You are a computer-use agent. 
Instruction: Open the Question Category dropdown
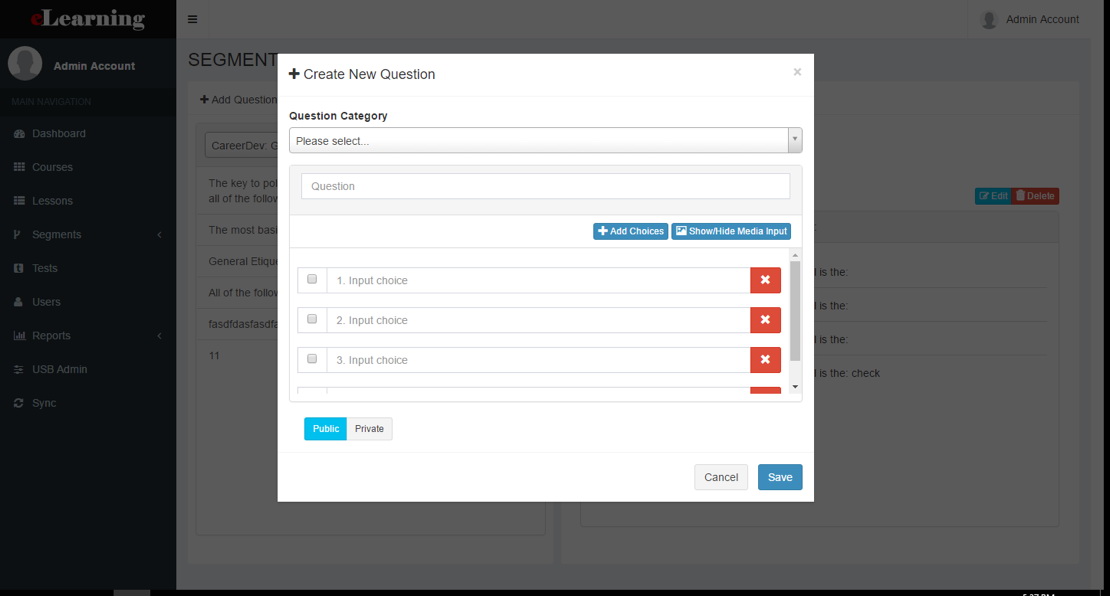[x=545, y=139]
